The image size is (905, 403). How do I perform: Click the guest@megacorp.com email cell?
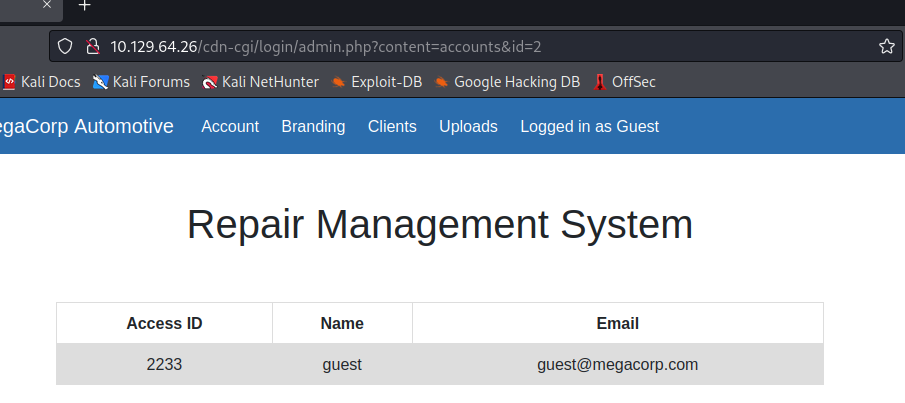(618, 364)
